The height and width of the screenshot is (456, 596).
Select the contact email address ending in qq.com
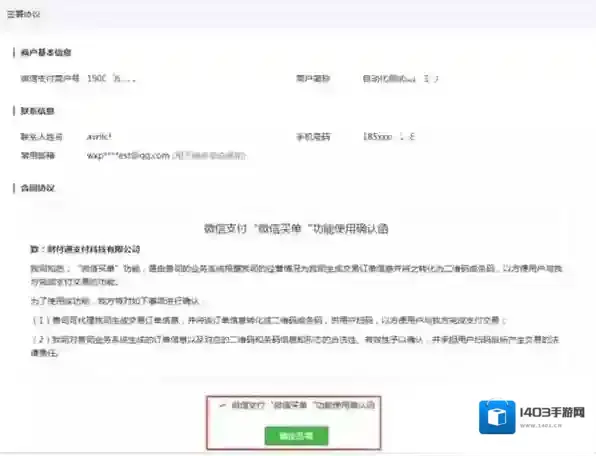click(x=128, y=155)
